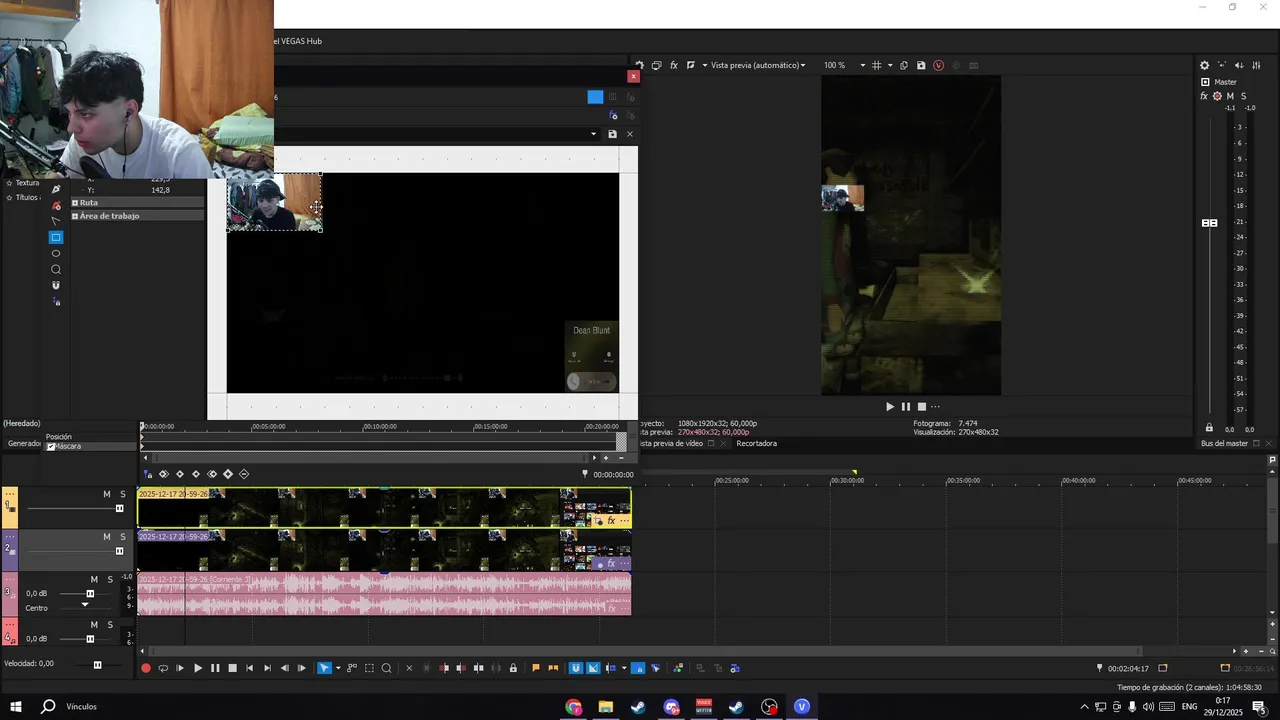Open the preset dropdown arrow in pan/crop dialog

pos(593,134)
